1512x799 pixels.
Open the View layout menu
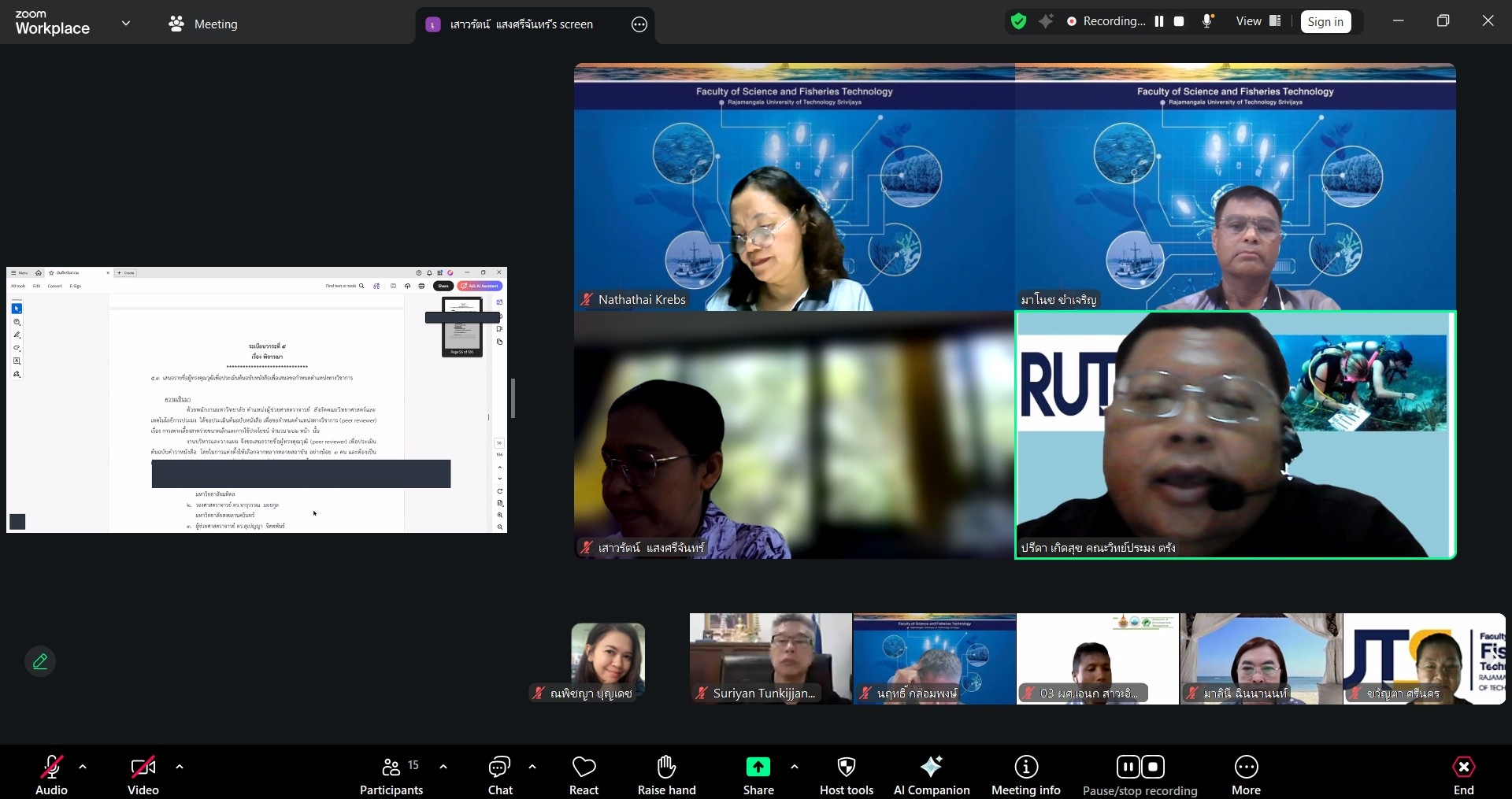coord(1258,22)
